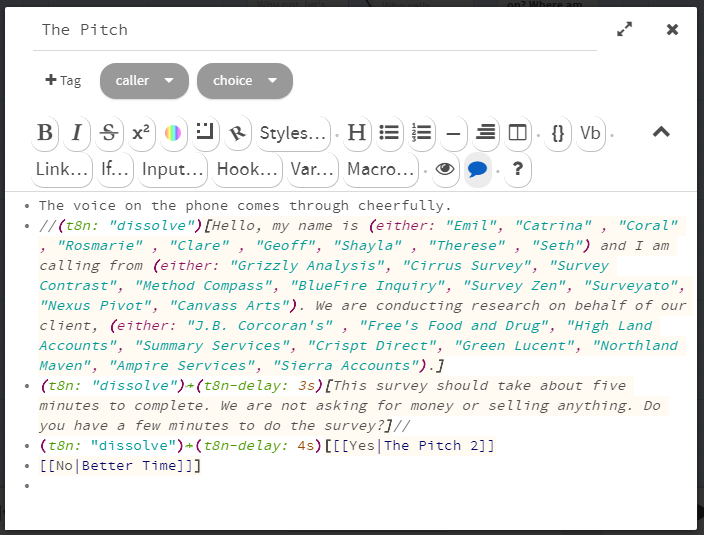Open help with the question mark

[518, 170]
